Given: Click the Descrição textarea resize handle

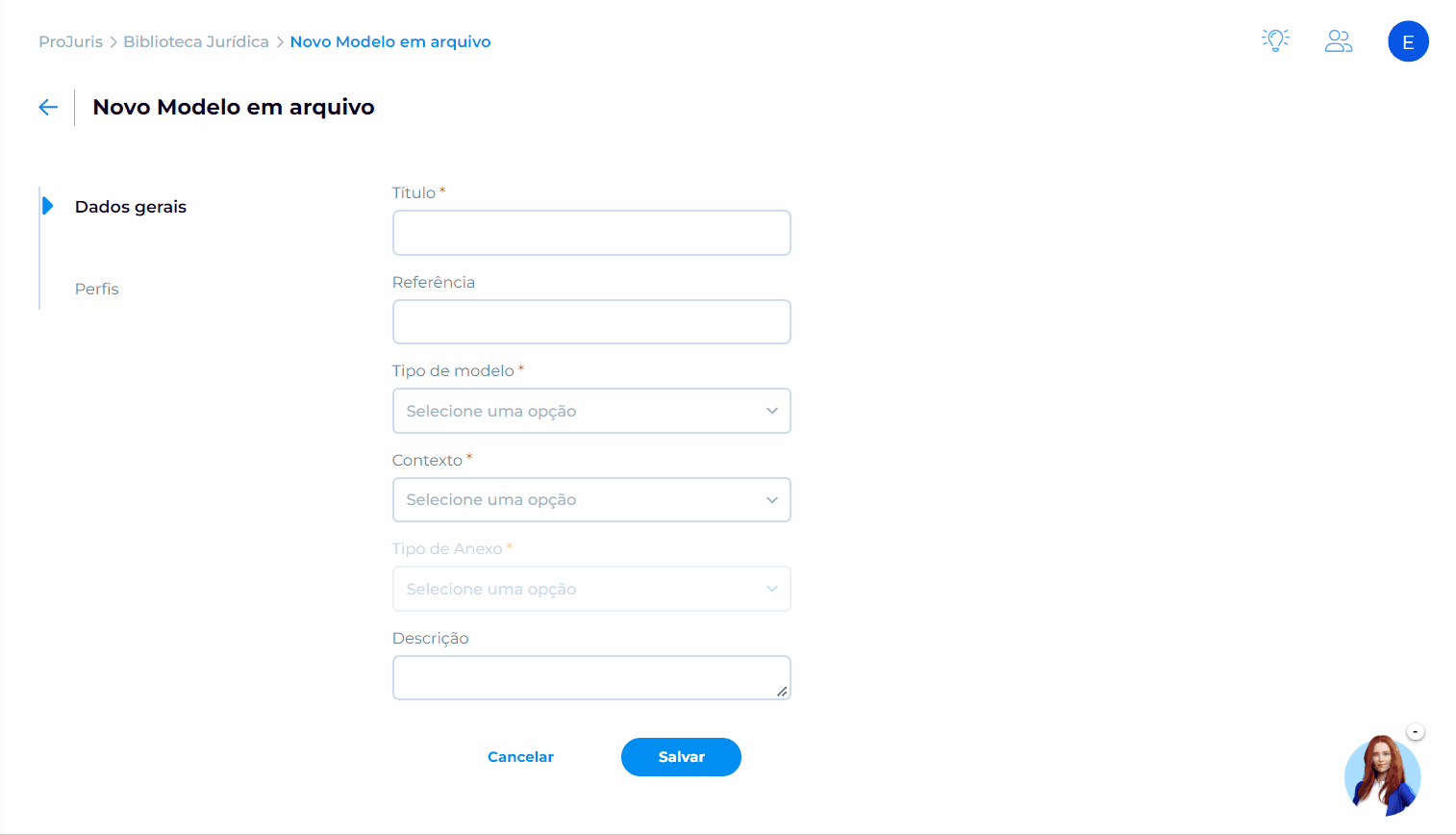Looking at the screenshot, I should tap(782, 691).
